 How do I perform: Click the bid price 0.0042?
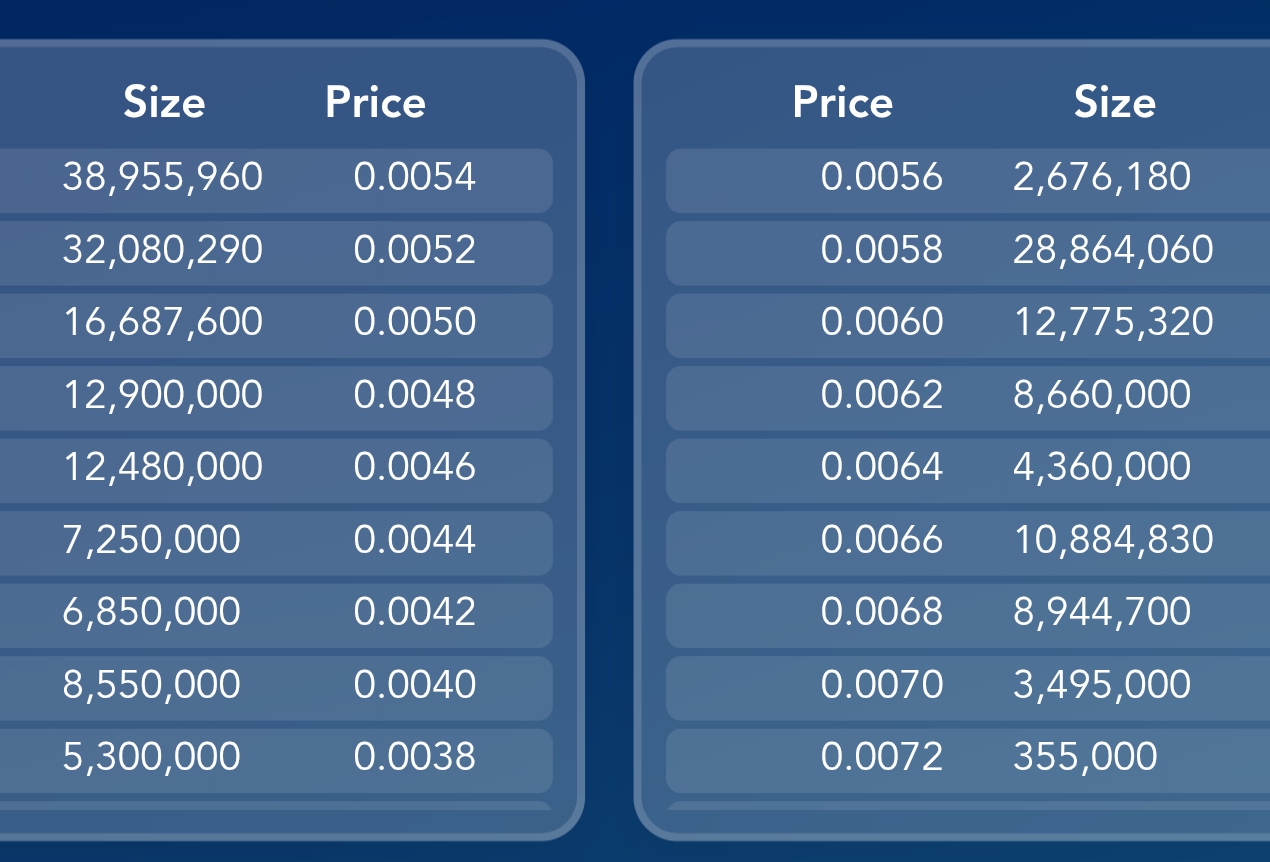pyautogui.click(x=414, y=612)
